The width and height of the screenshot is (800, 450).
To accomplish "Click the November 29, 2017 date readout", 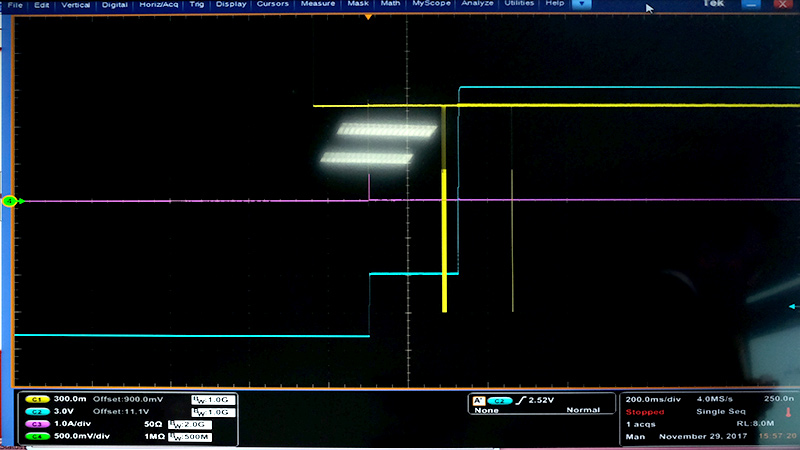I will [x=703, y=436].
